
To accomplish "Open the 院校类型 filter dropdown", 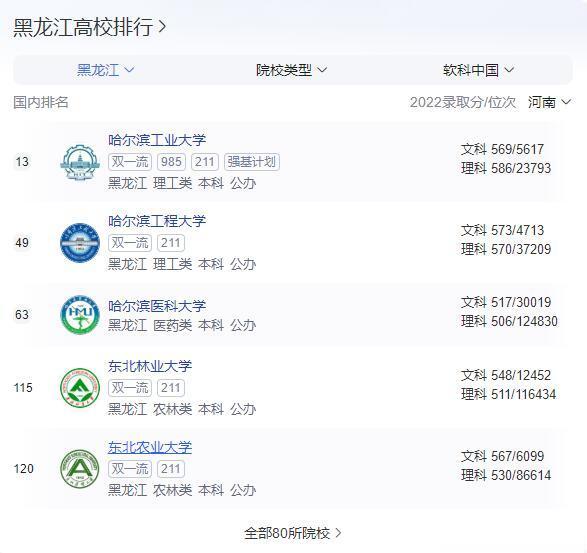I will (x=291, y=70).
